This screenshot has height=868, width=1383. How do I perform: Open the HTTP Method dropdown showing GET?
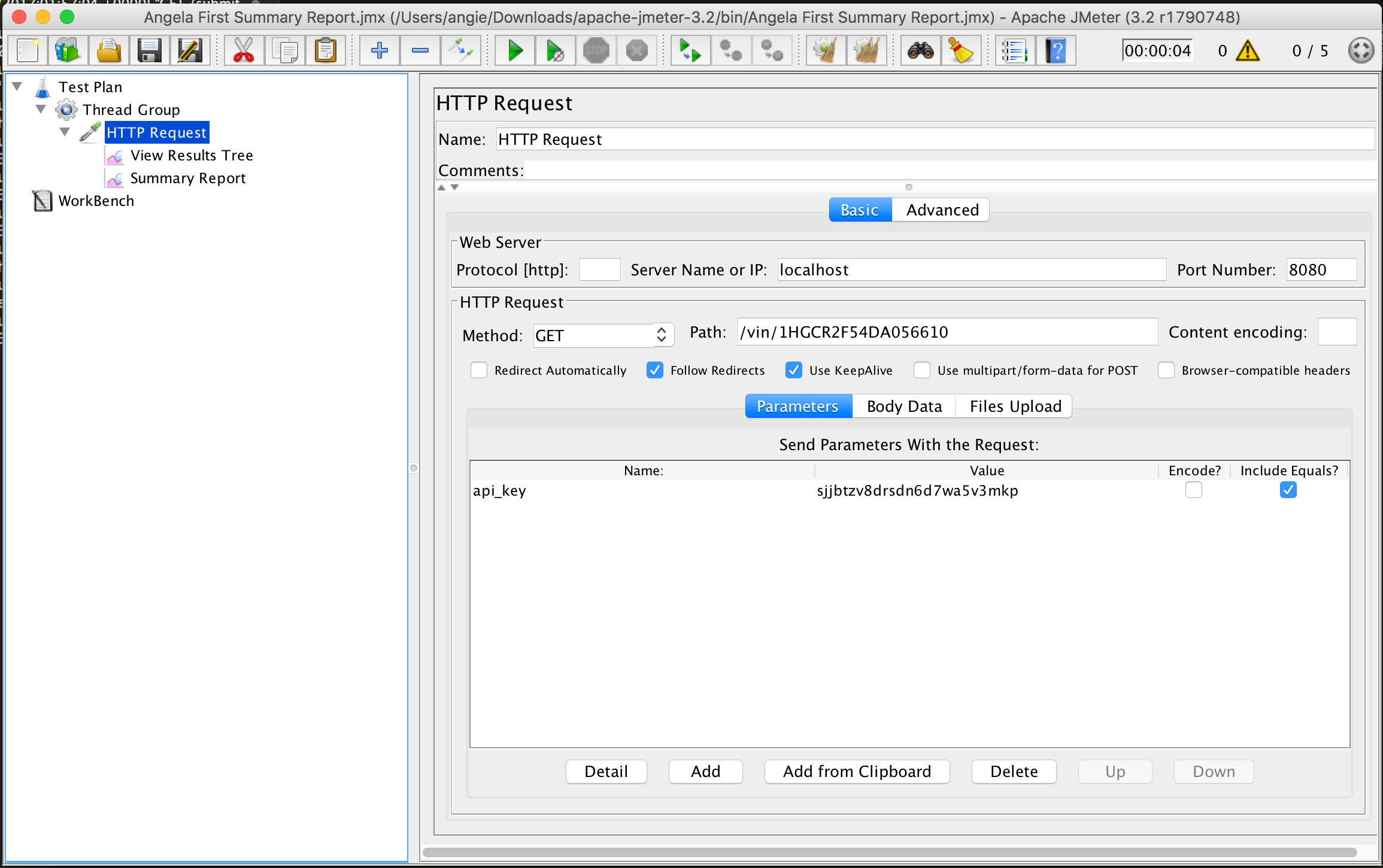pyautogui.click(x=602, y=335)
